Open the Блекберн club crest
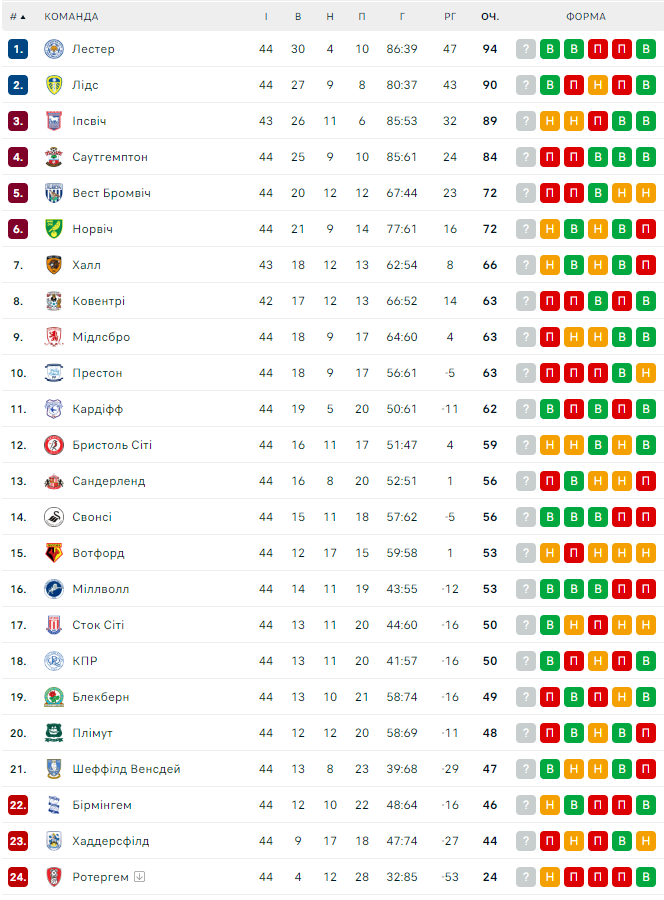The width and height of the screenshot is (664, 900). (x=54, y=697)
